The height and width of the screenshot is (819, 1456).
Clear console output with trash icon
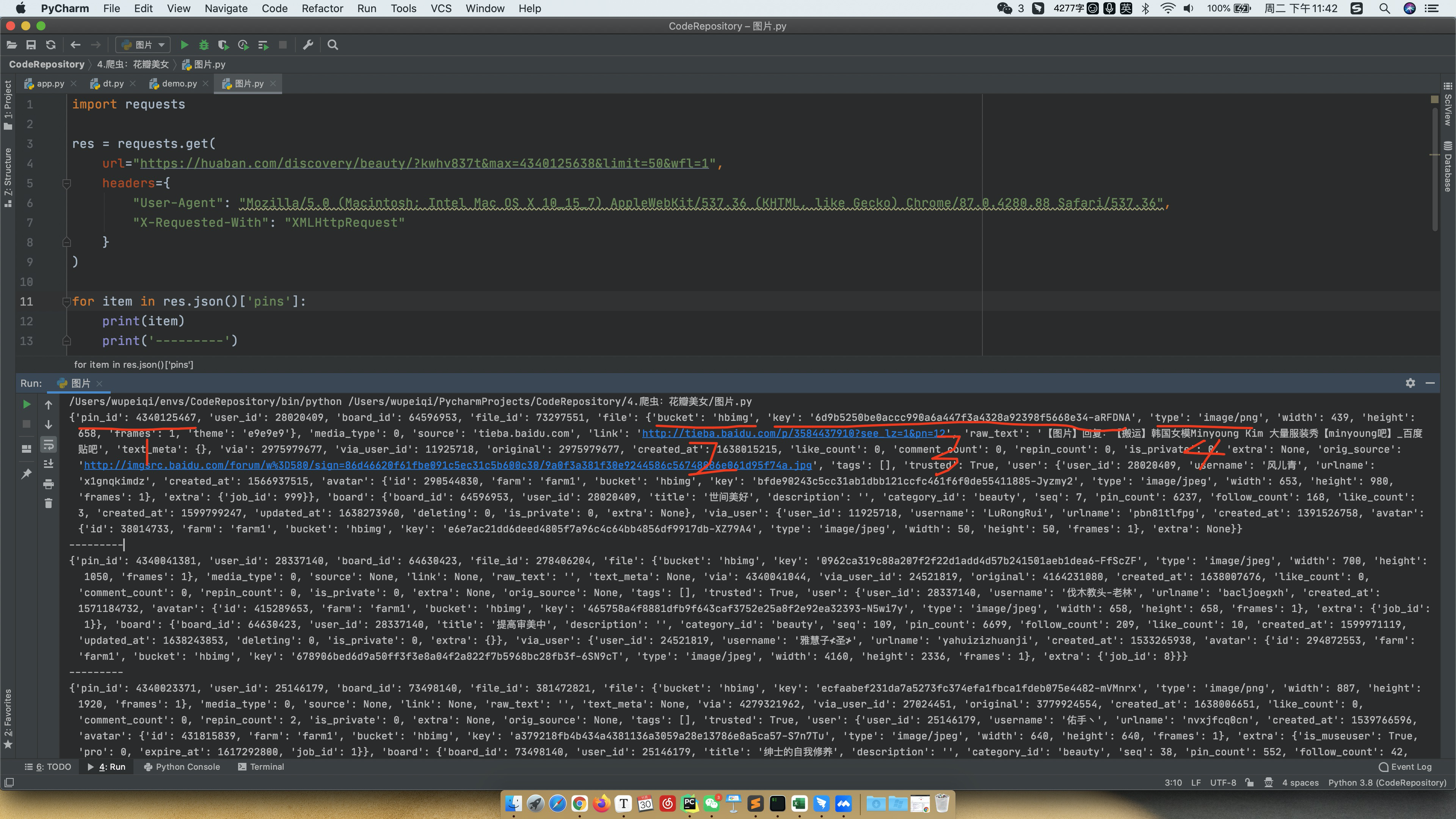[49, 503]
